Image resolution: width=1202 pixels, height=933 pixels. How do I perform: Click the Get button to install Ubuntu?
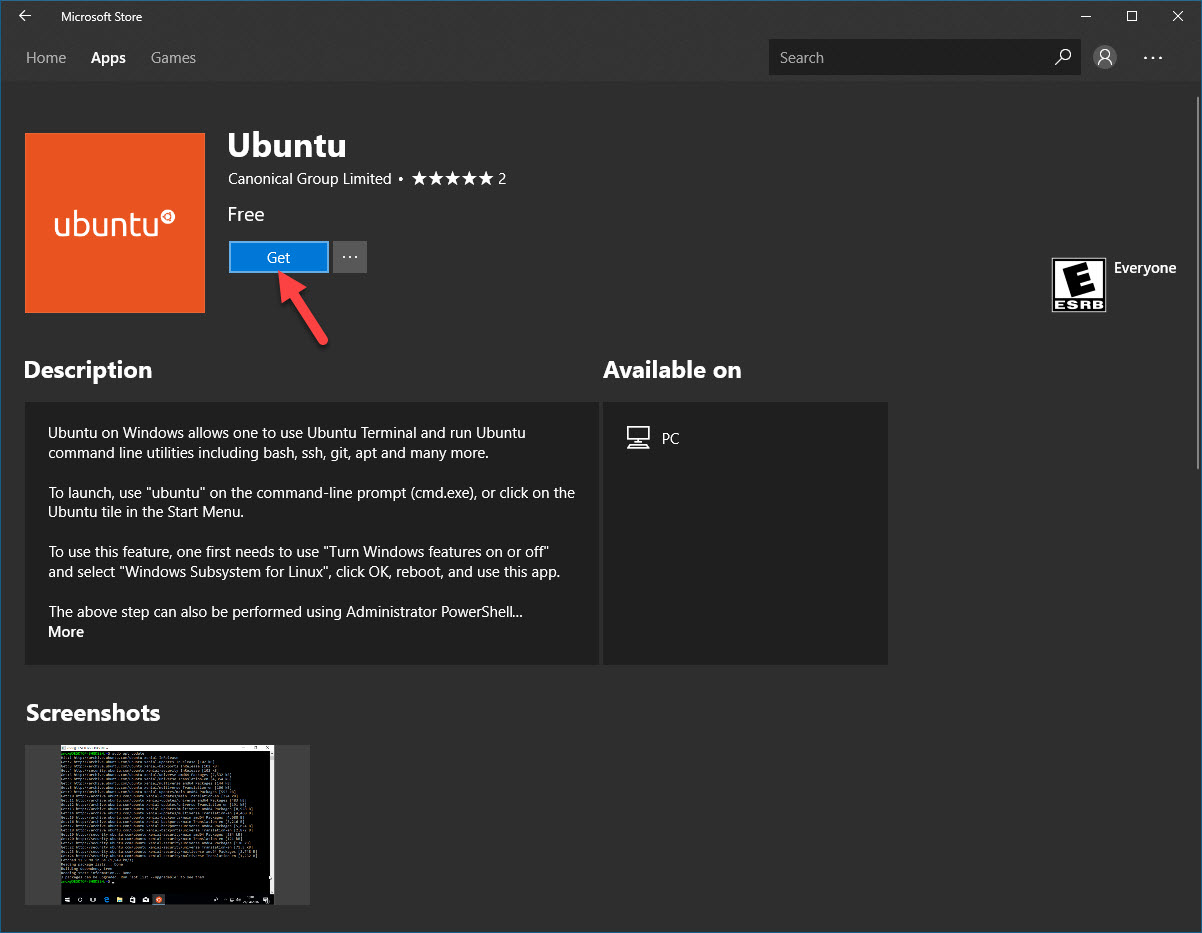tap(278, 257)
